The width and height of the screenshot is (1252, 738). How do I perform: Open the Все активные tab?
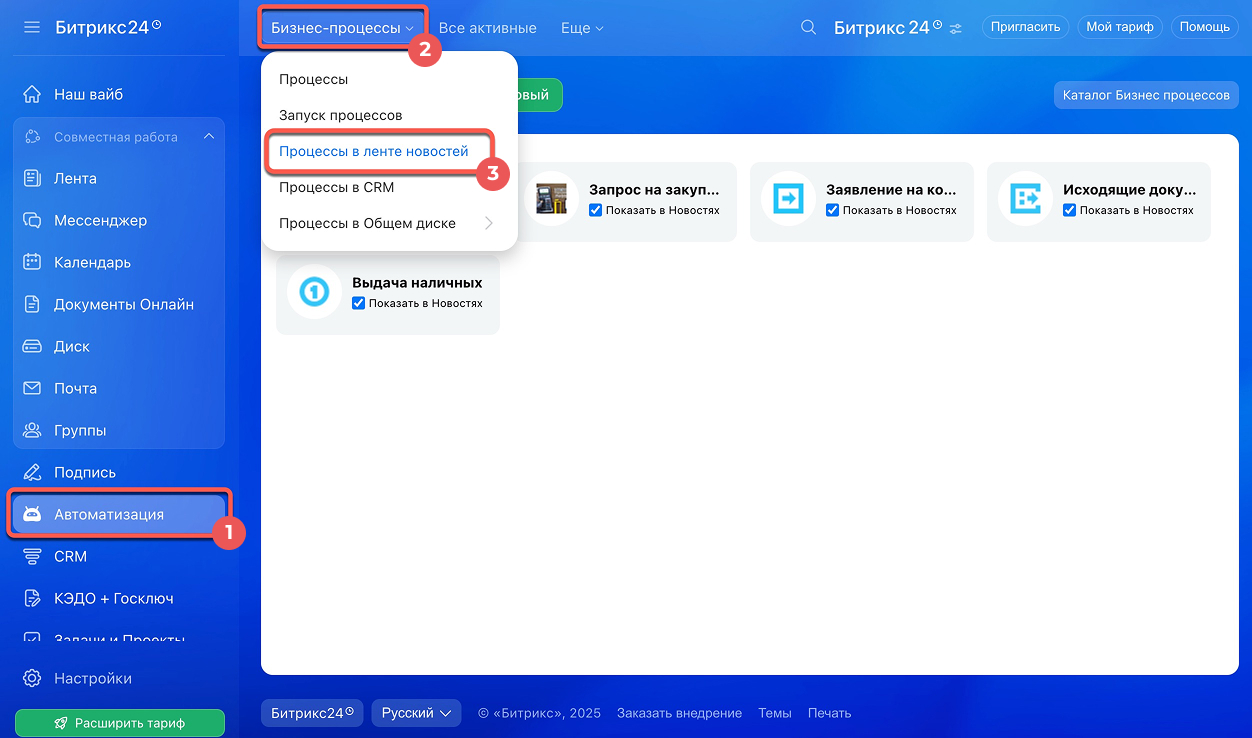pos(488,28)
